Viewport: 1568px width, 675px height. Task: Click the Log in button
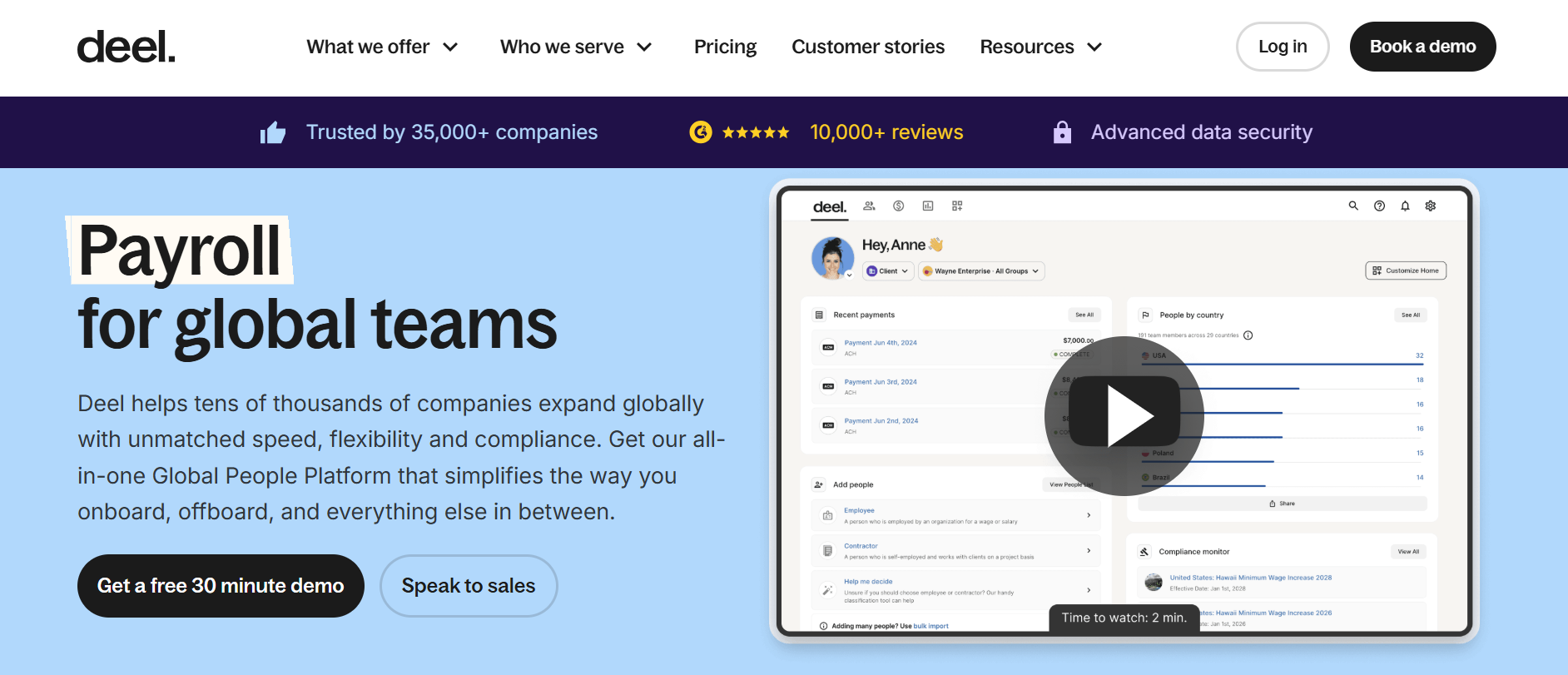(x=1283, y=47)
